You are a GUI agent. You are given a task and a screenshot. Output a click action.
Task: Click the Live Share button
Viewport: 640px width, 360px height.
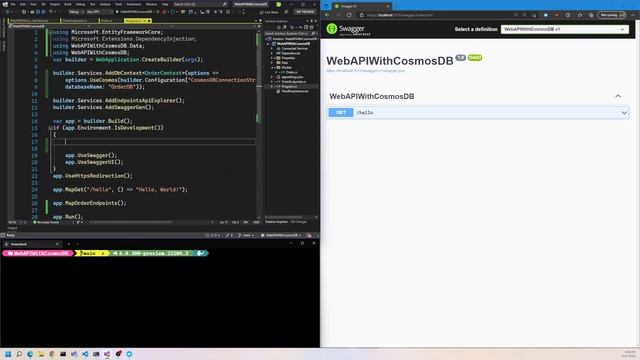coord(269,12)
